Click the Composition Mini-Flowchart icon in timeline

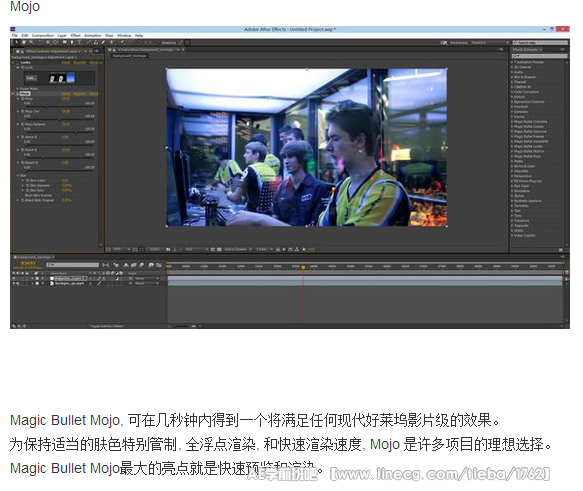coord(106,265)
